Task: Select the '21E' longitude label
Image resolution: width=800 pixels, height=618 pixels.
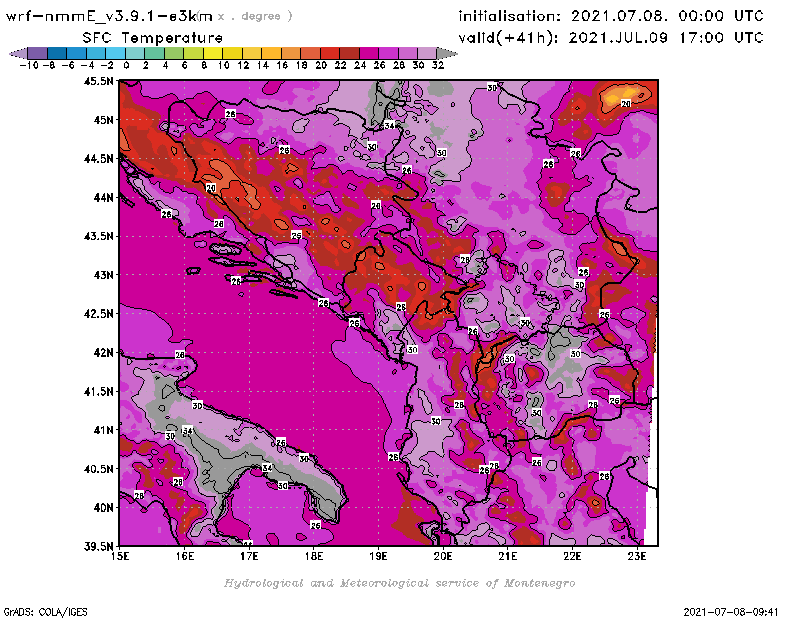Action: tap(508, 556)
